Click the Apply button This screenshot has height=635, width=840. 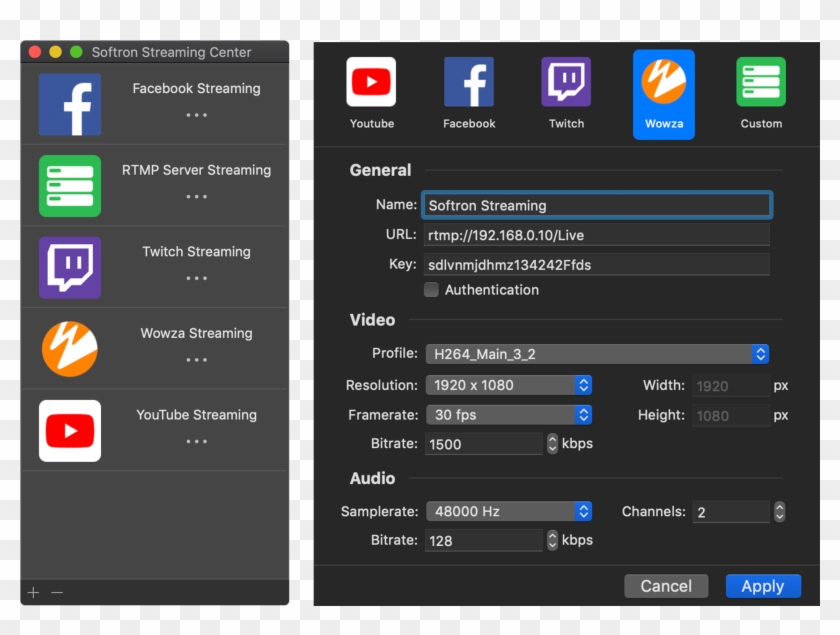point(762,586)
